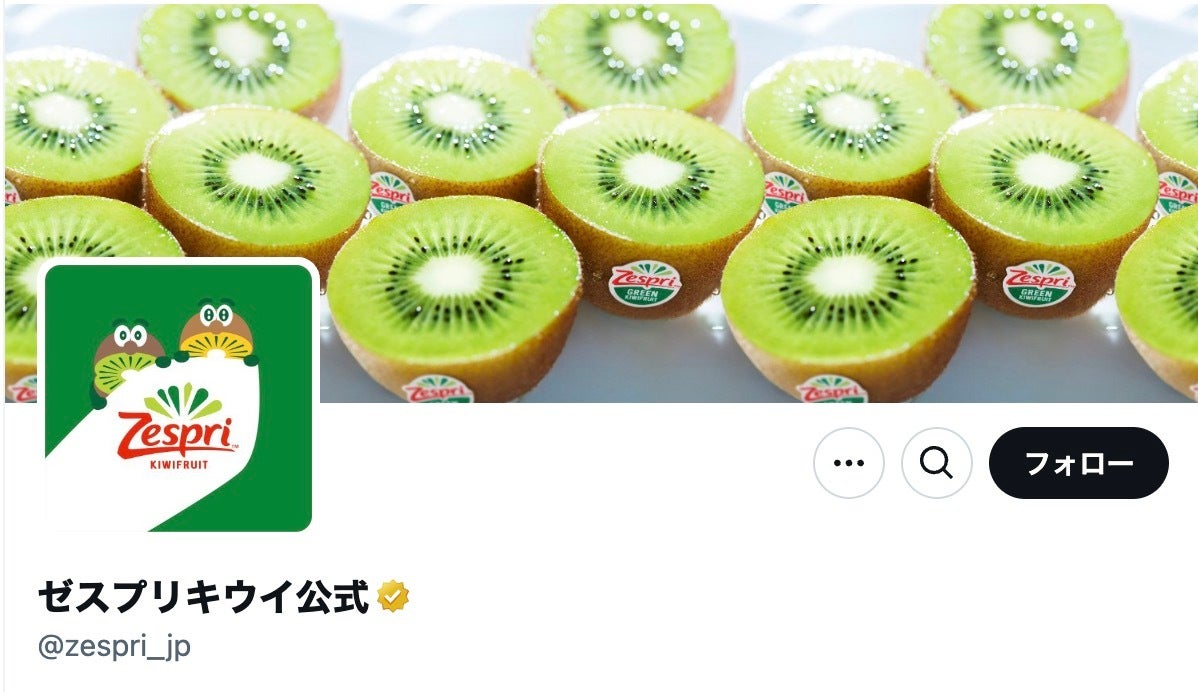
Task: Click the cut-off Zespri sticker beside the avatar
Action: tap(438, 389)
